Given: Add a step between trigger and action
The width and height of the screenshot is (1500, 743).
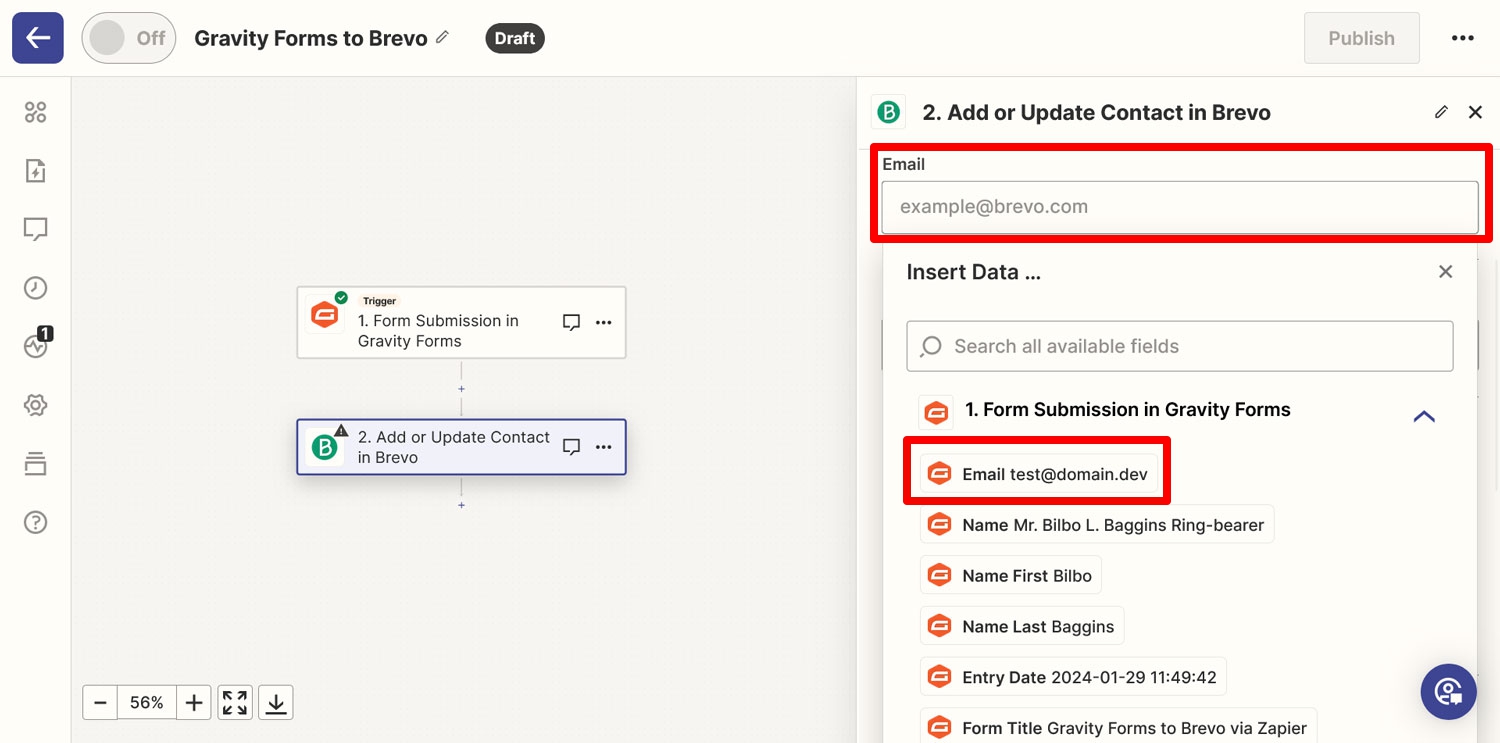Looking at the screenshot, I should [461, 389].
